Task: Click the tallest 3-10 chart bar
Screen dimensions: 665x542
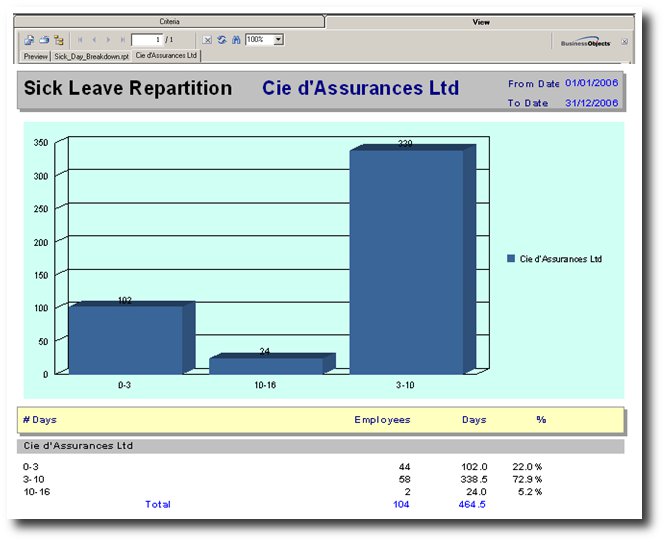Action: 405,260
